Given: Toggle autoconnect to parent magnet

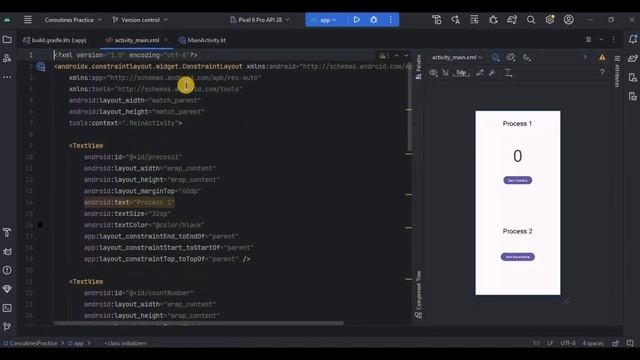Looking at the screenshot, I should pyautogui.click(x=445, y=73).
